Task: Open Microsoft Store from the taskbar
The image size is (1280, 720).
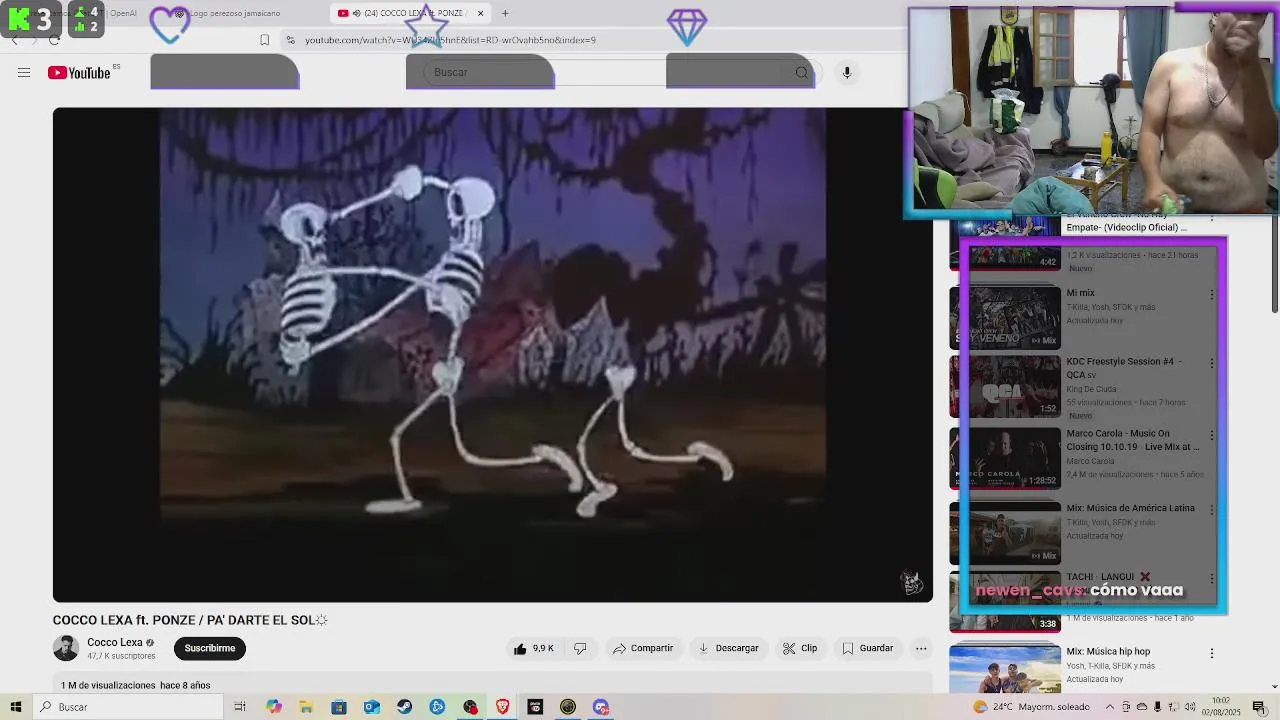Action: click(339, 707)
